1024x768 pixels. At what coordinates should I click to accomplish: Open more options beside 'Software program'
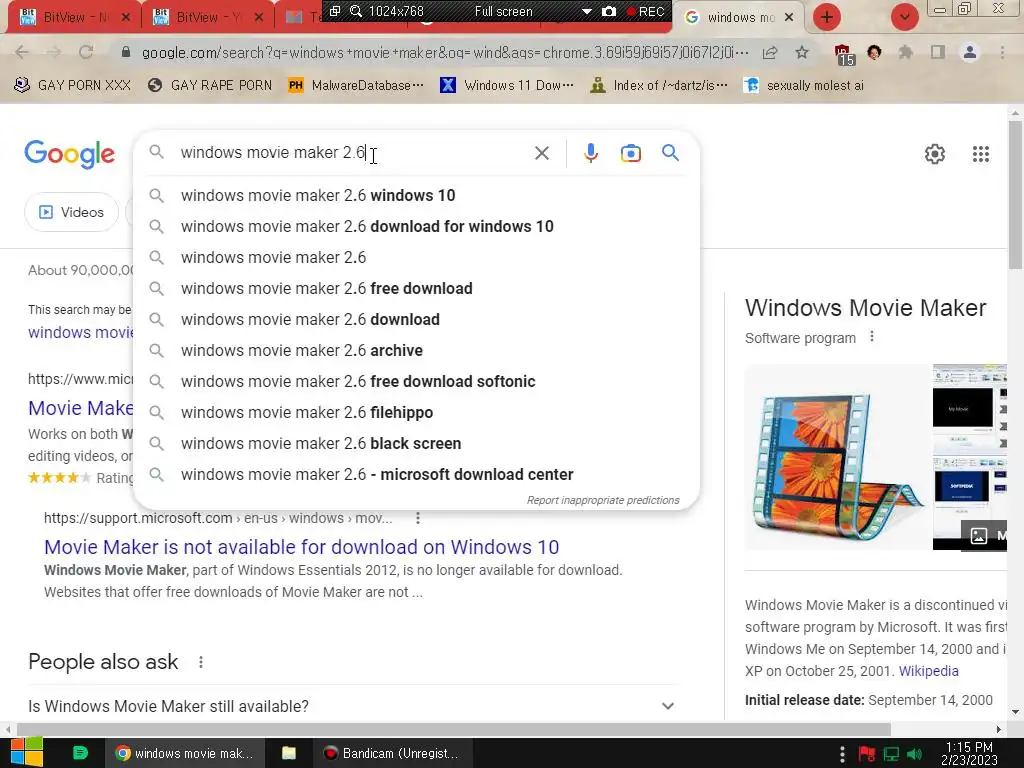tap(872, 337)
